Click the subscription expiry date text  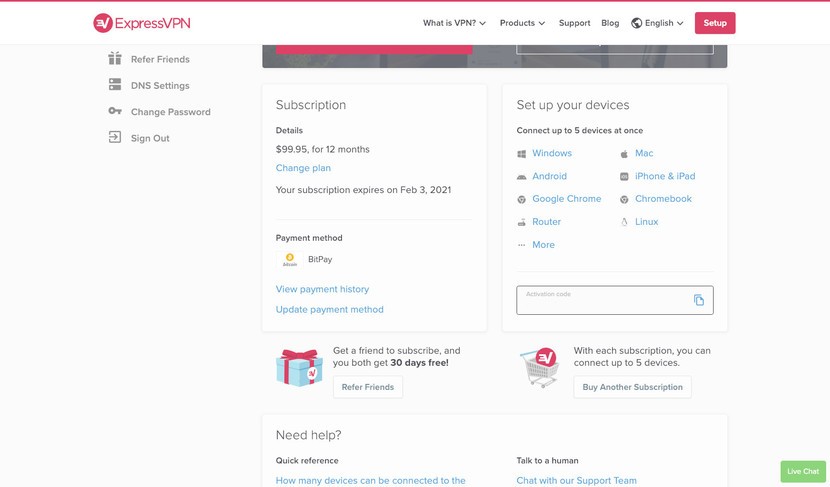pos(363,190)
